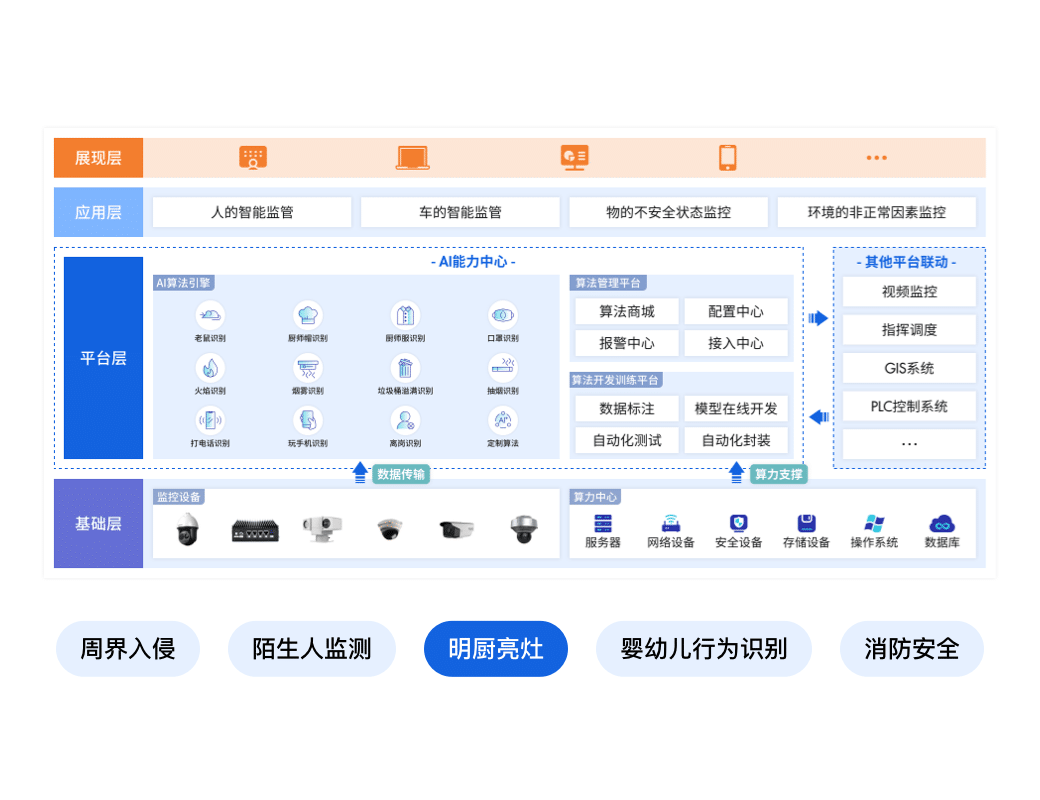Click the orange mobile phone icon in 展现层

point(727,157)
